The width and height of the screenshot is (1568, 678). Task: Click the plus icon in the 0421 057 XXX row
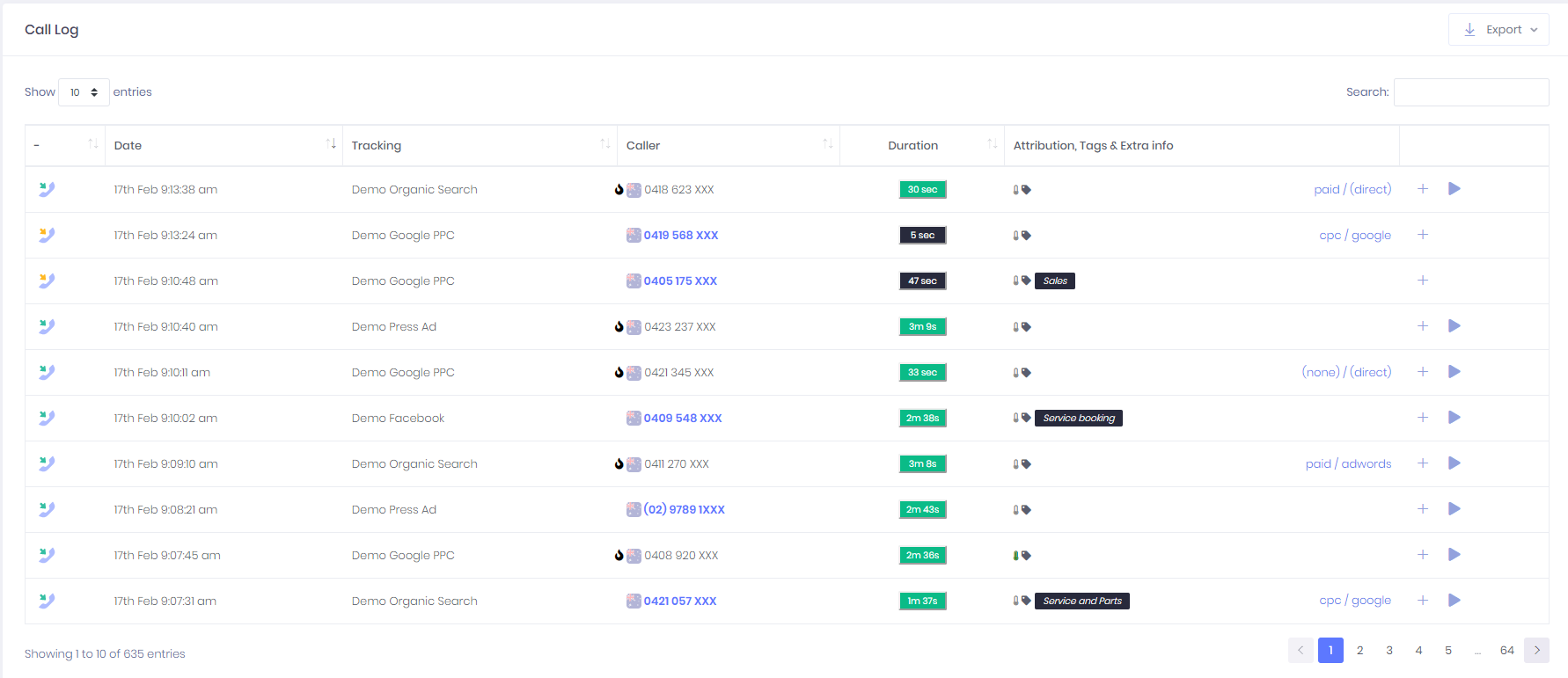tap(1423, 601)
